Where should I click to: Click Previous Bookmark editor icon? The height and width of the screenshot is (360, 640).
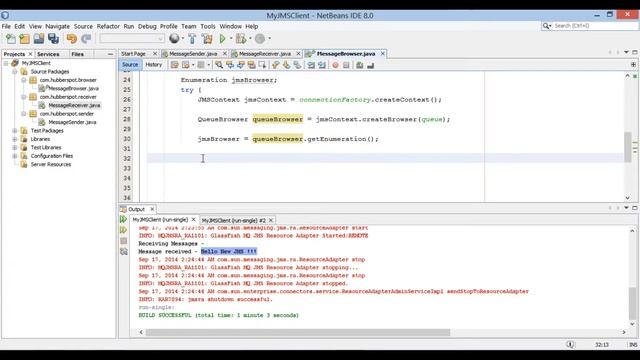276,65
